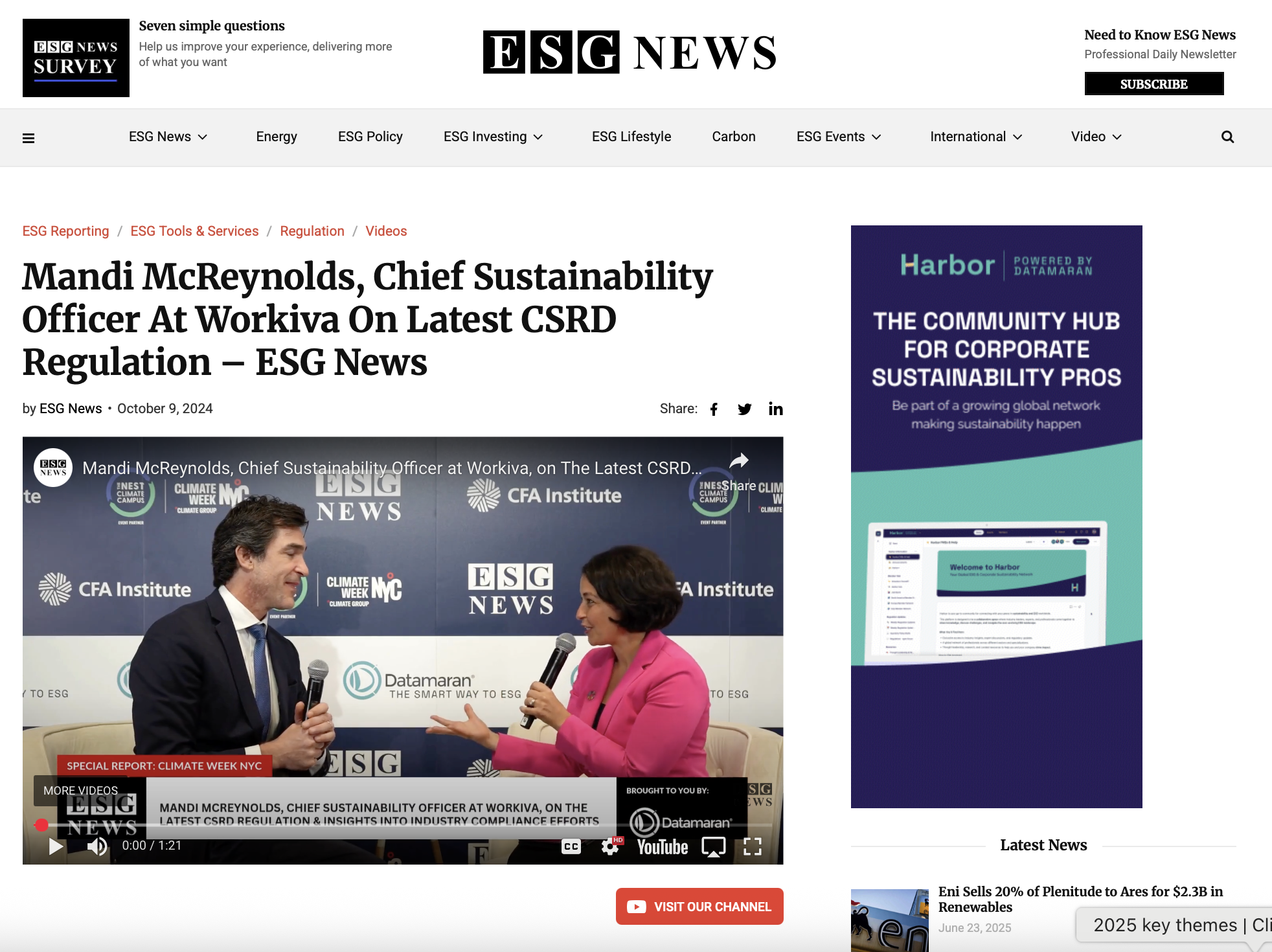
Task: Expand International dropdown menu
Action: tap(976, 137)
